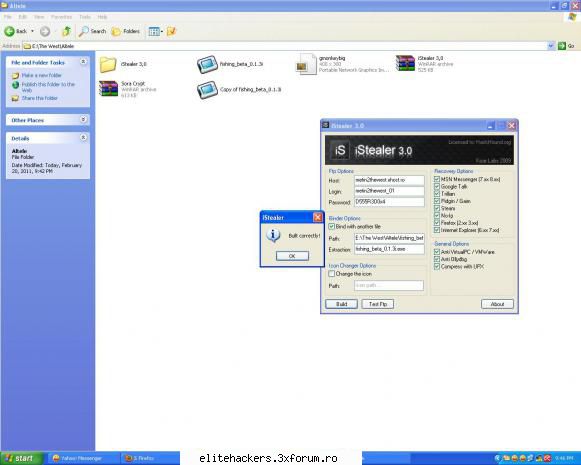
Task: Toggle Compress with UPX option
Action: pyautogui.click(x=437, y=266)
